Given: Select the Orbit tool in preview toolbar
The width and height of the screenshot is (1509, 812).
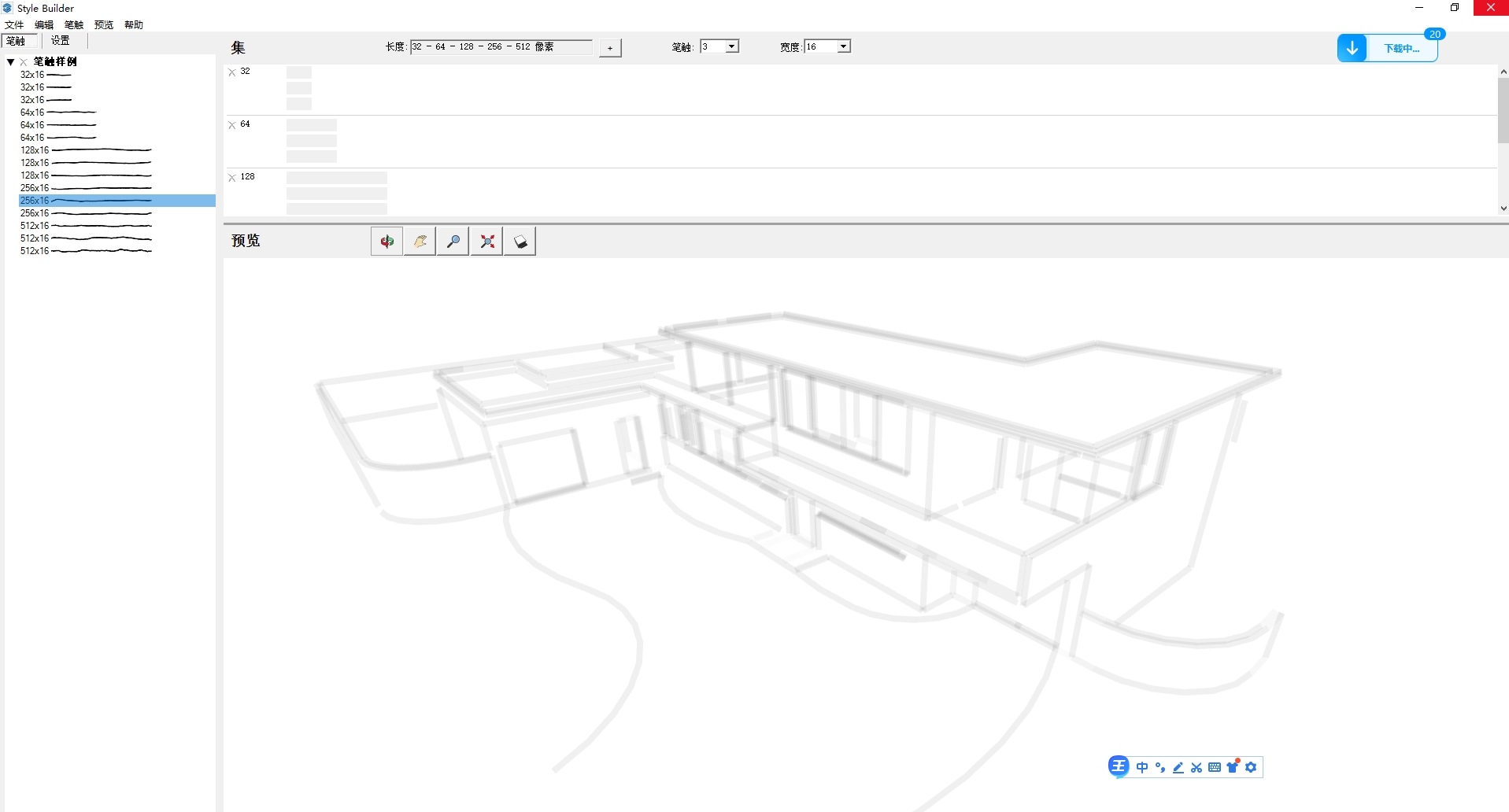Looking at the screenshot, I should pos(386,242).
